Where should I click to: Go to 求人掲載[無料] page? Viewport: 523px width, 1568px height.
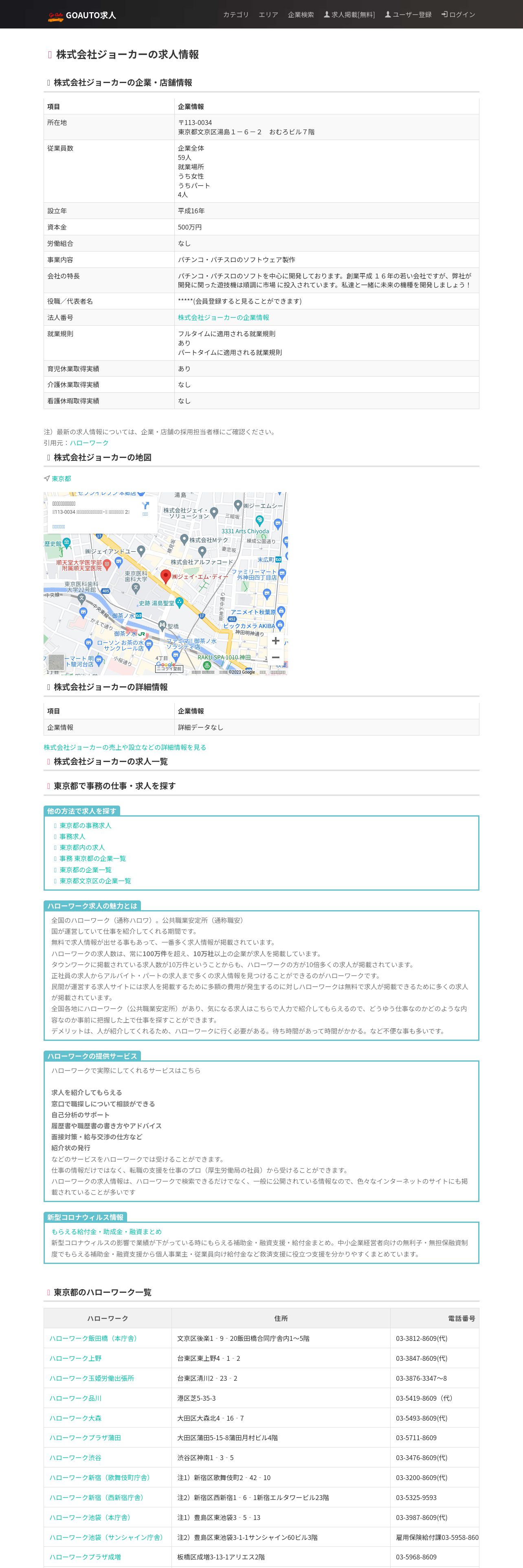[349, 15]
